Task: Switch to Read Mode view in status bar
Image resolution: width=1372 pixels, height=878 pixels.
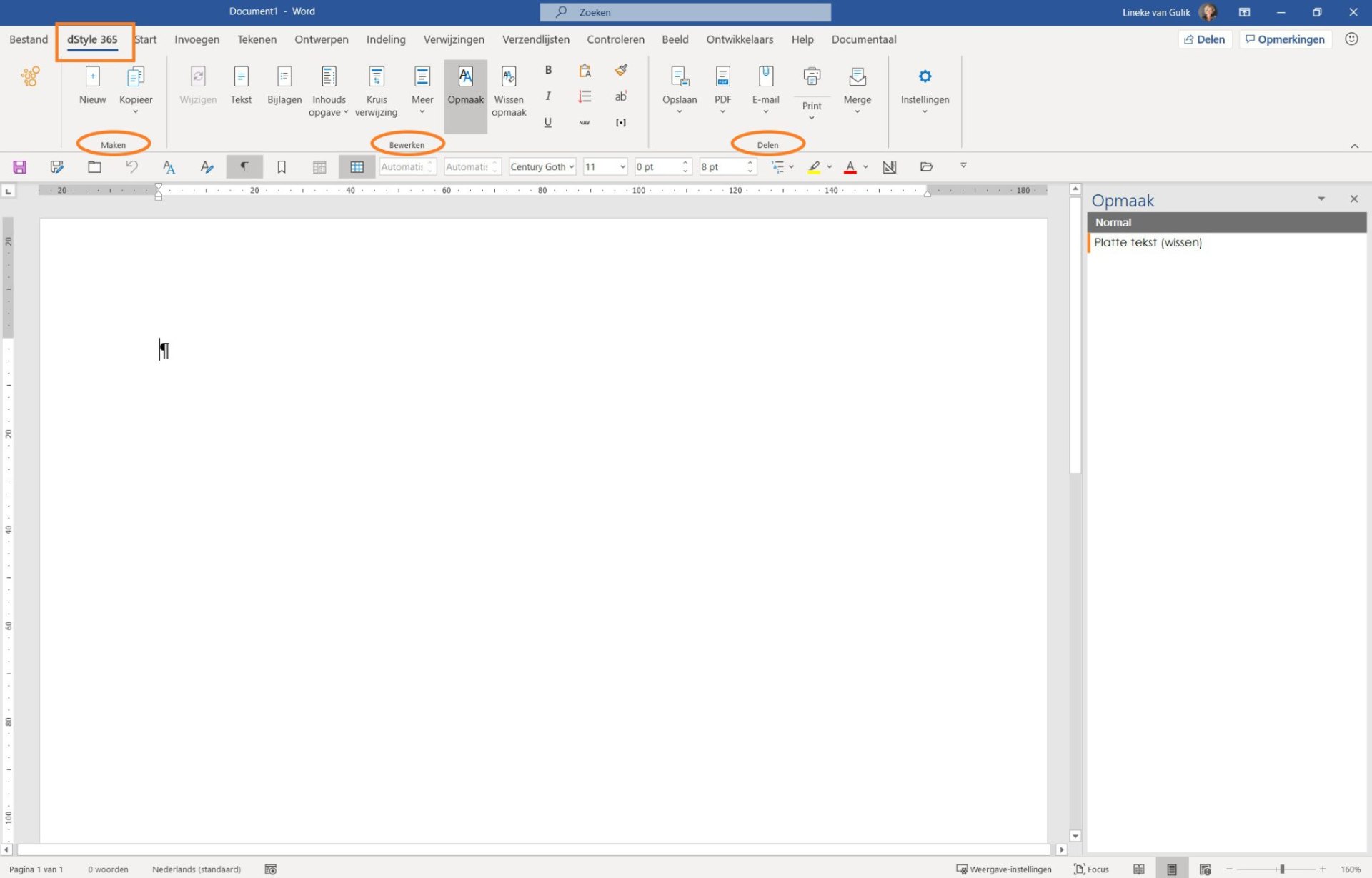Action: pyautogui.click(x=1139, y=869)
